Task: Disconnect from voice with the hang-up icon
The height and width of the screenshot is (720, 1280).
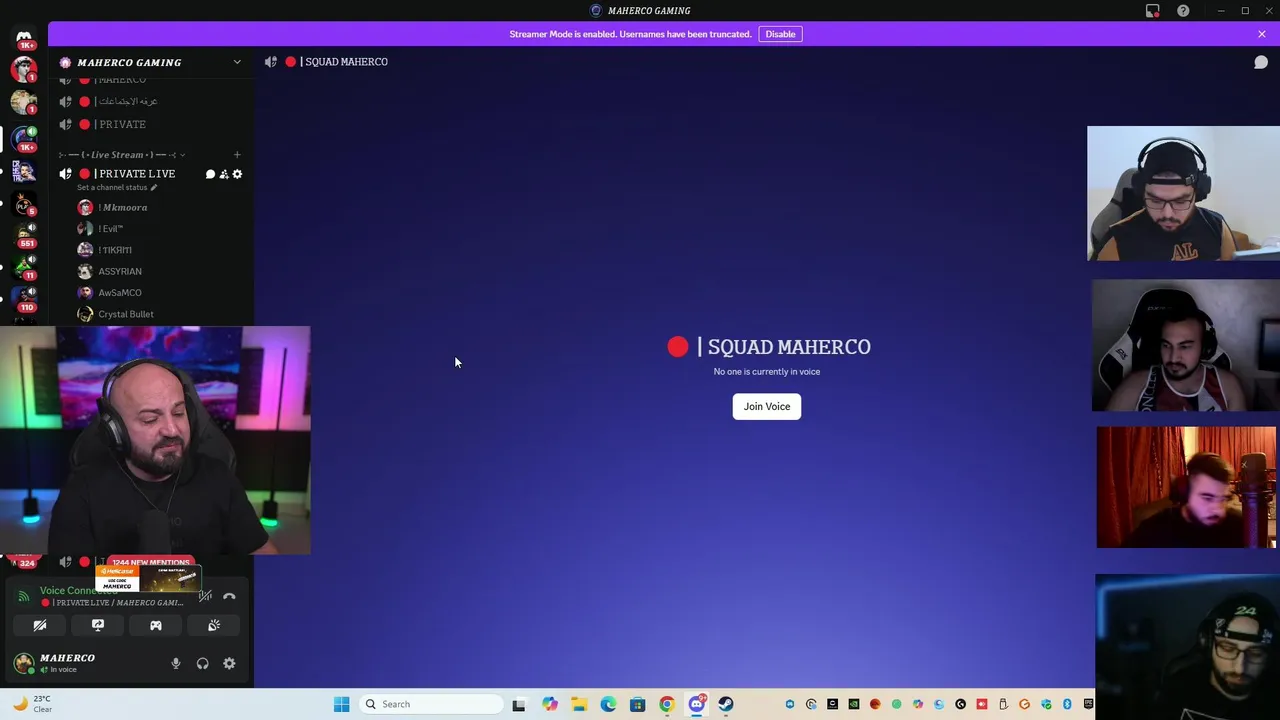Action: [229, 596]
